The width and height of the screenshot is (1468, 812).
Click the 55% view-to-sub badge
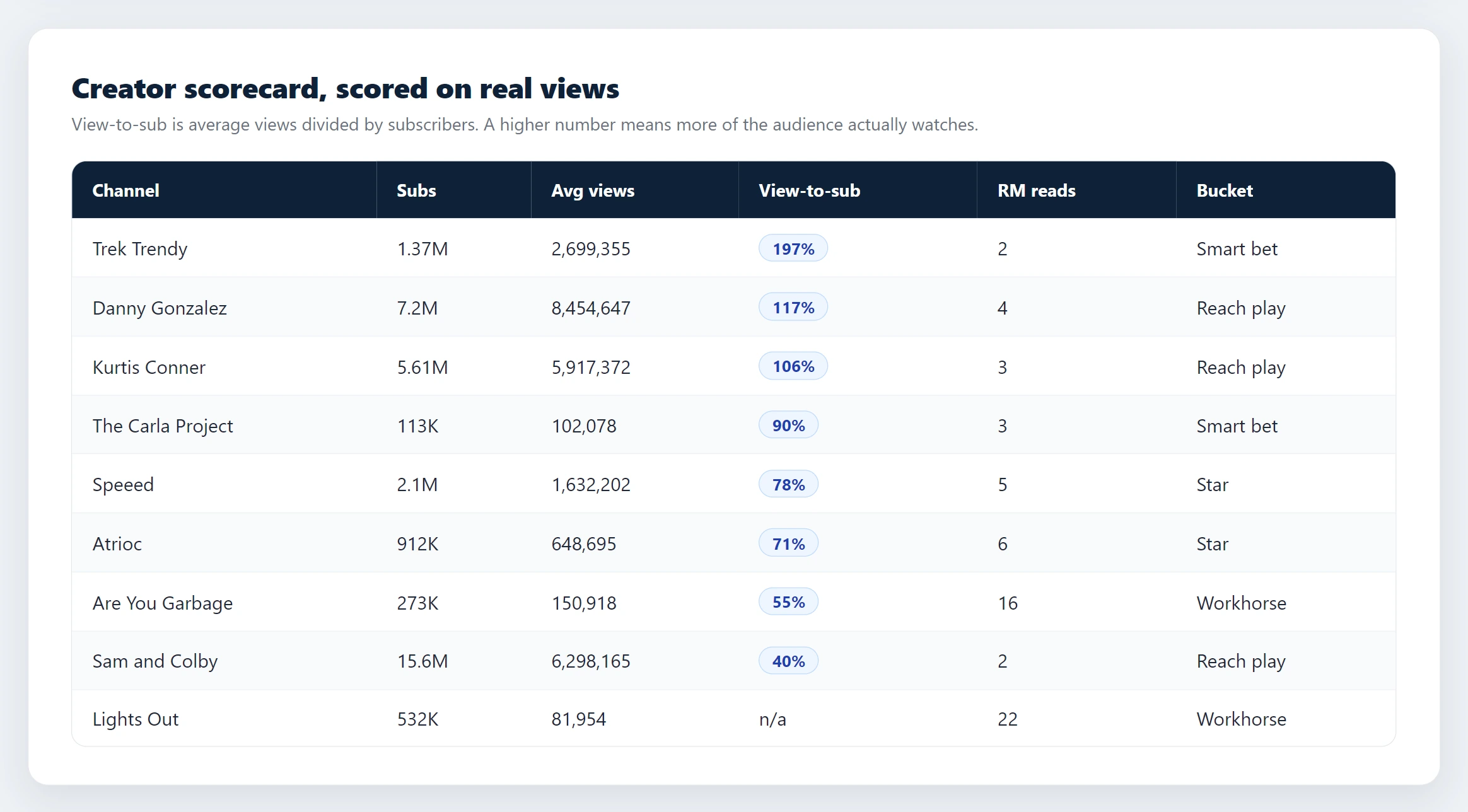[788, 601]
